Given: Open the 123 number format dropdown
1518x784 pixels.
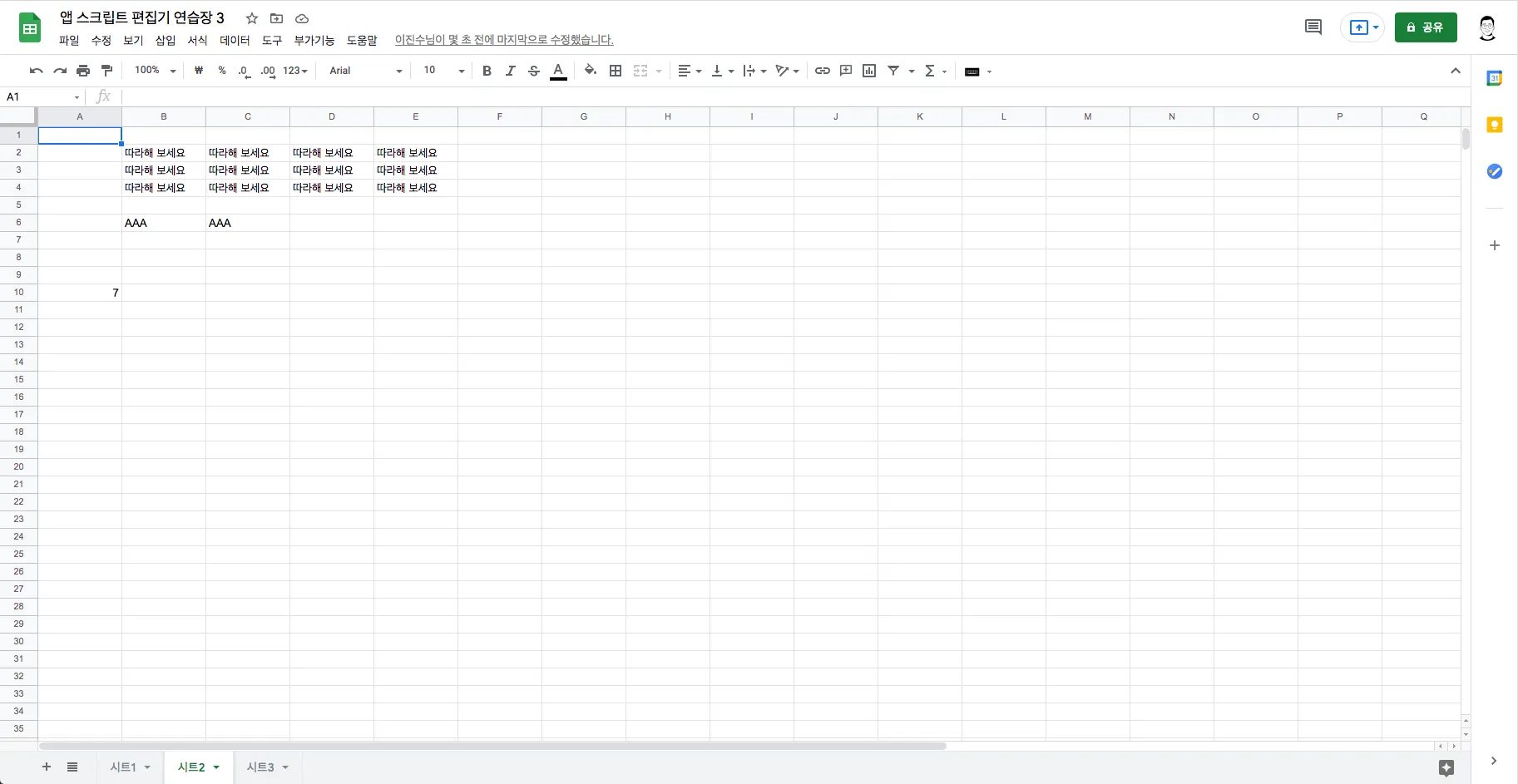Looking at the screenshot, I should point(295,71).
